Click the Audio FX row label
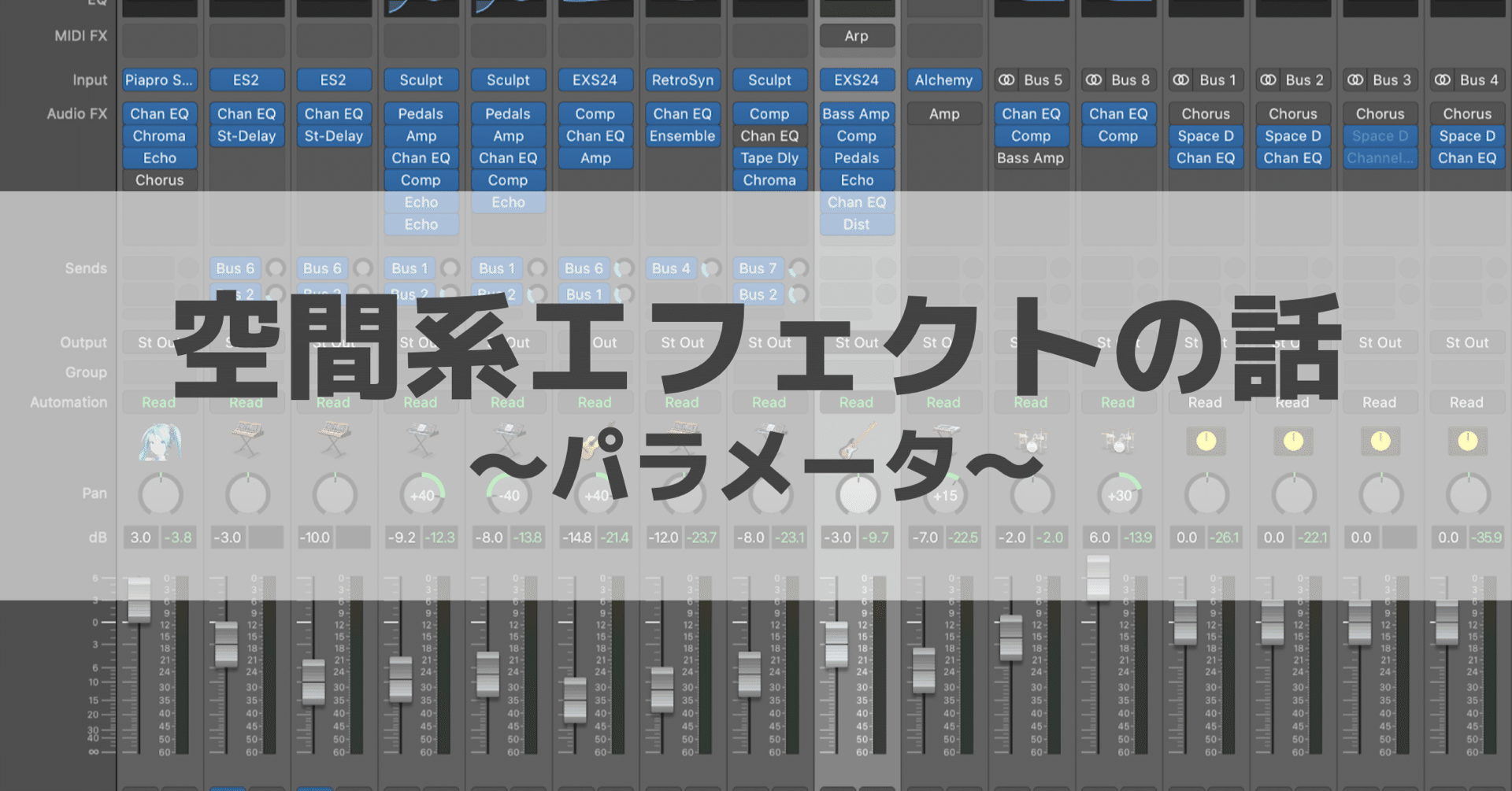Viewport: 1512px width, 791px height. coord(76,113)
